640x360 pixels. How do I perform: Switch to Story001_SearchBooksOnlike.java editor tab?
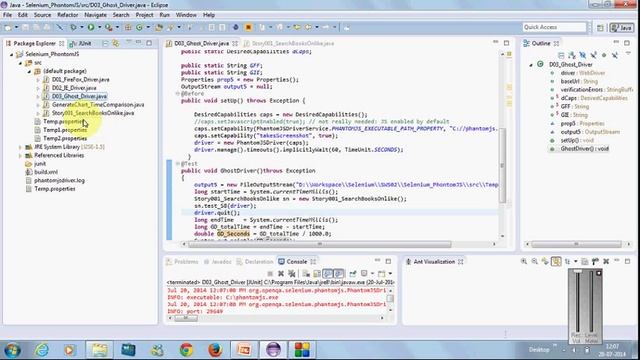[289, 43]
